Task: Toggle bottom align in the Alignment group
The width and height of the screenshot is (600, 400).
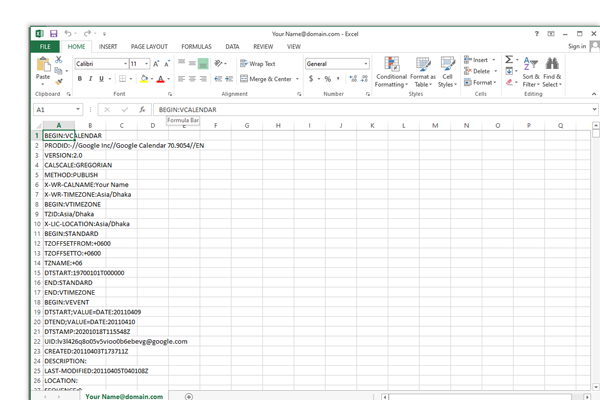Action: click(x=203, y=64)
